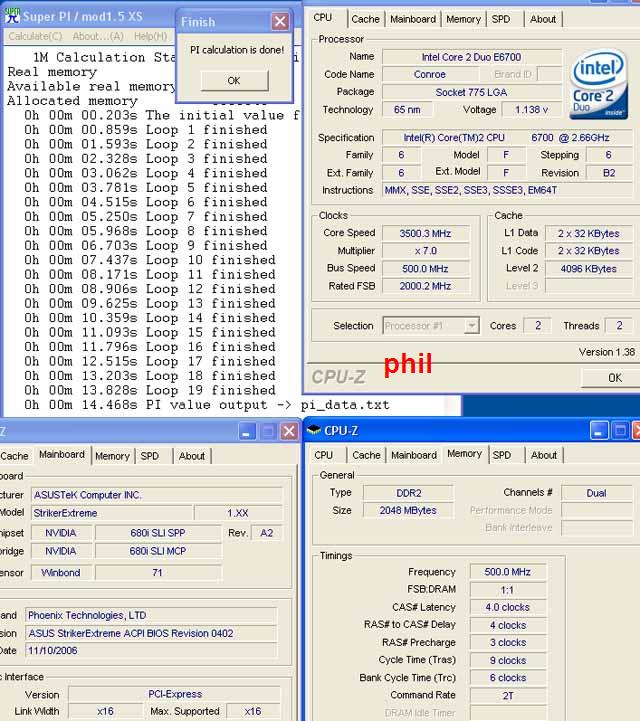This screenshot has height=721, width=640.
Task: Click the CPU-Z icon in Memory window title
Action: coord(314,430)
